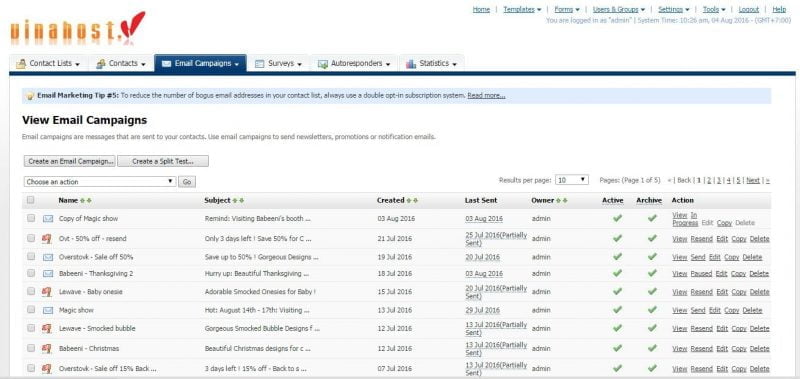Expand the Users & Groups top menu

coord(618,9)
